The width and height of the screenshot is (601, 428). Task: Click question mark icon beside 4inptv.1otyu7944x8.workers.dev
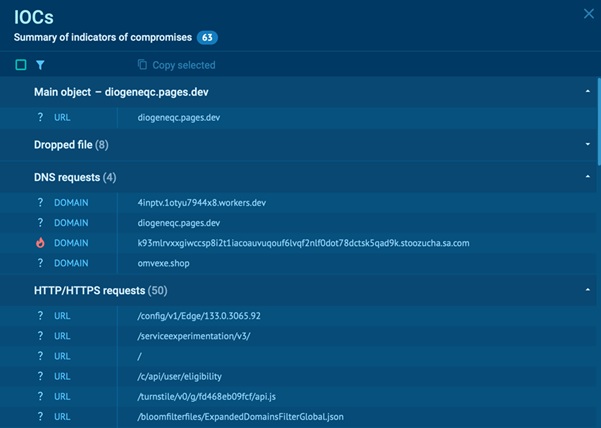pos(40,203)
